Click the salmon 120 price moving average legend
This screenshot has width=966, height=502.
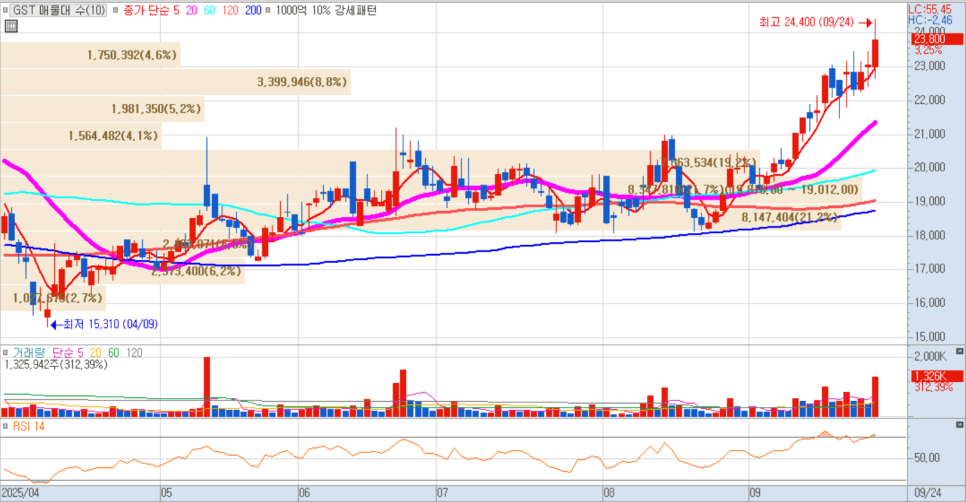pyautogui.click(x=230, y=10)
